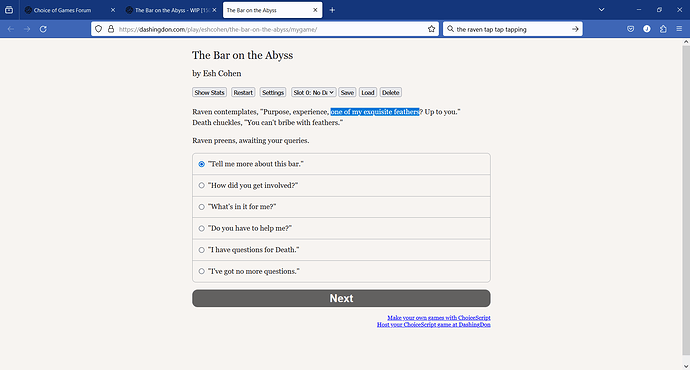Open Firefox View recent browsing button
Image resolution: width=690 pixels, height=370 pixels.
[x=9, y=10]
